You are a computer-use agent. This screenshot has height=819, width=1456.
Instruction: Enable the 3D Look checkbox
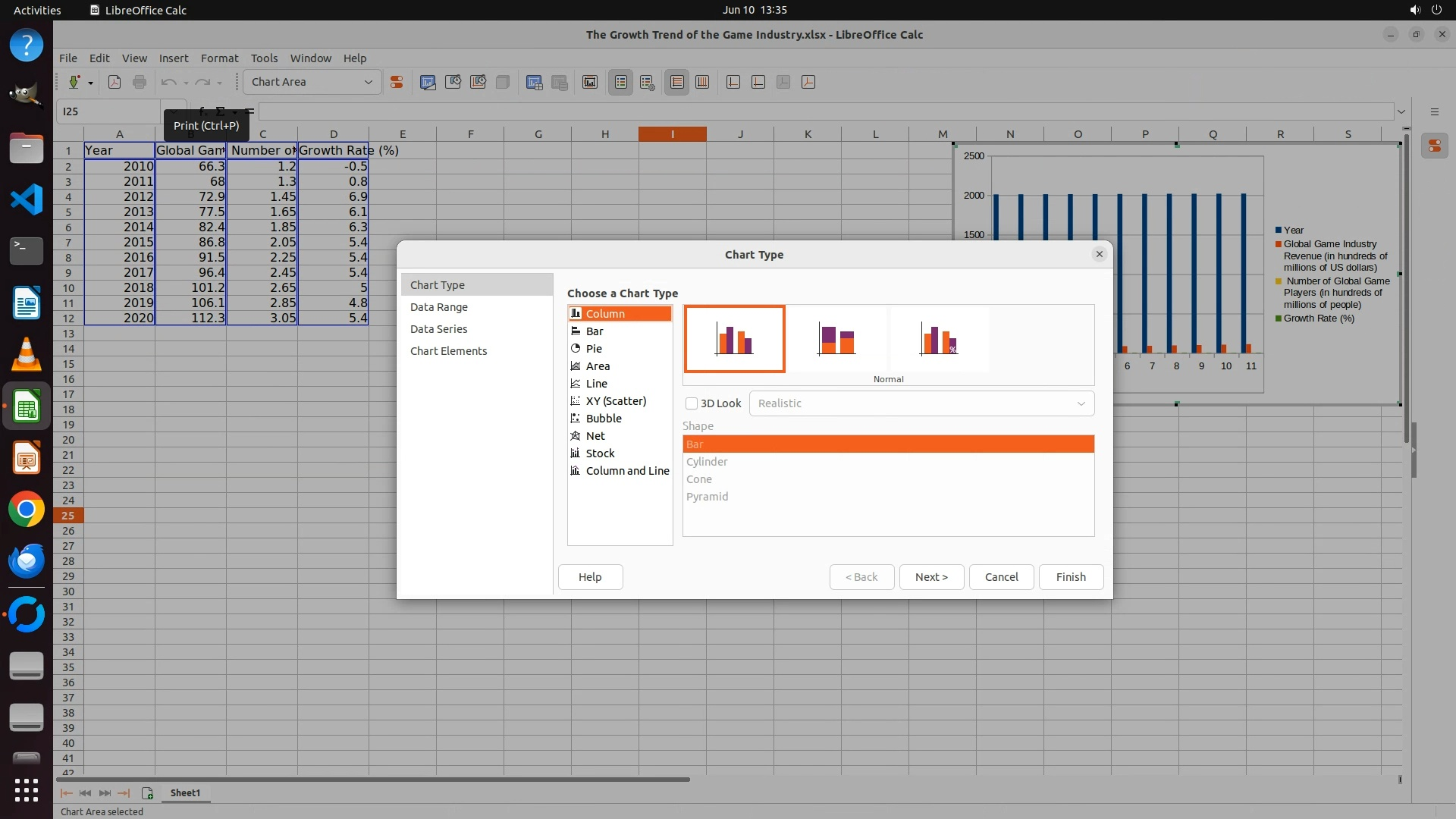coord(692,403)
